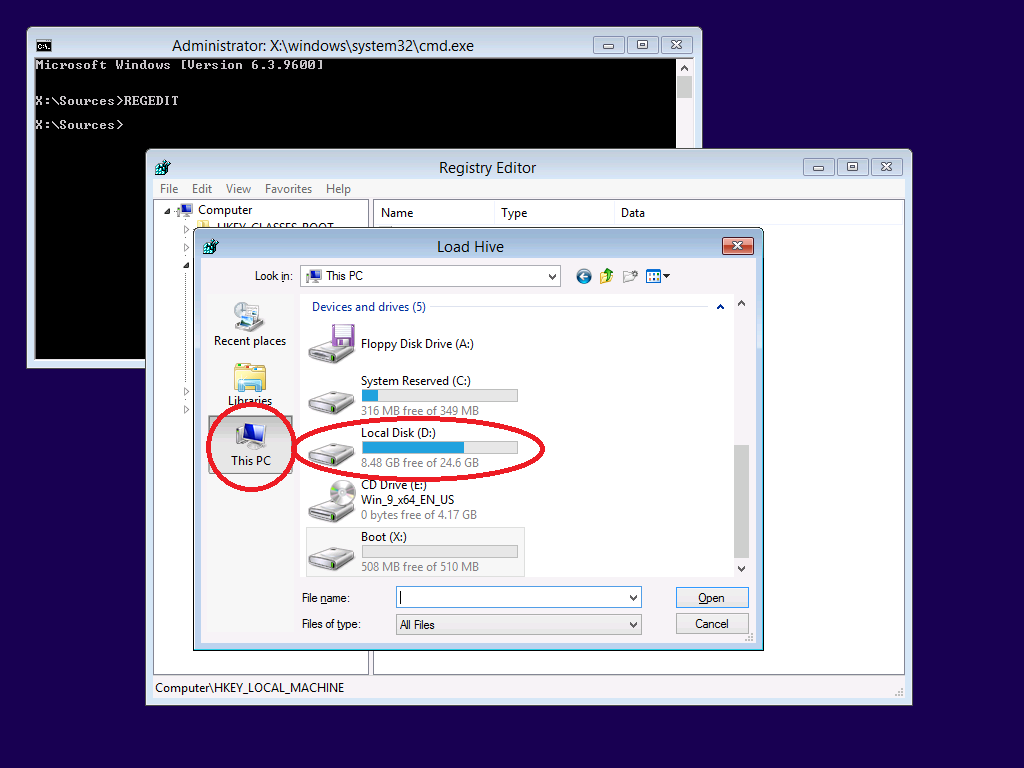Click the Up One Level folder icon
Viewport: 1024px width, 768px height.
pyautogui.click(x=607, y=276)
